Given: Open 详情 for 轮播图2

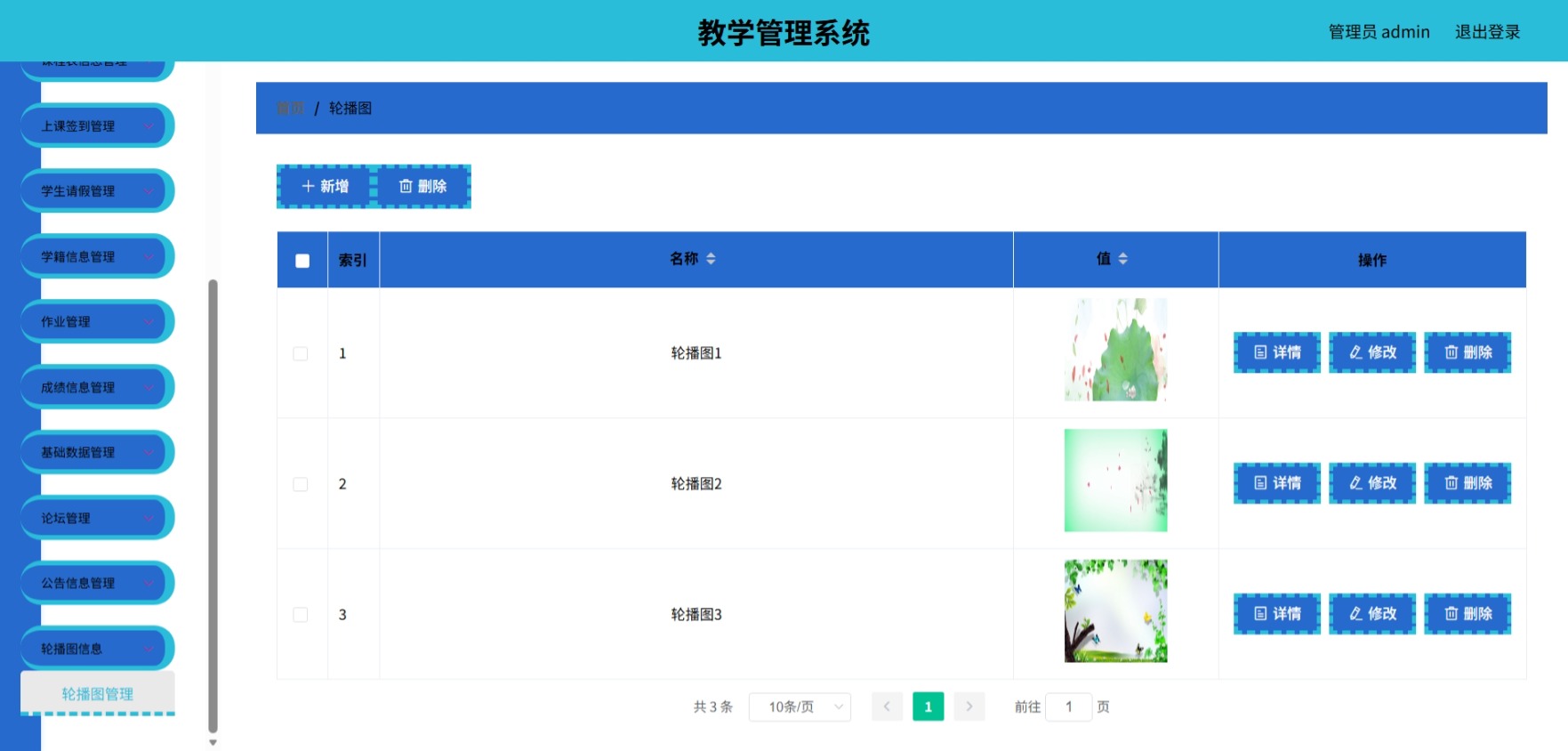Looking at the screenshot, I should (x=1277, y=483).
